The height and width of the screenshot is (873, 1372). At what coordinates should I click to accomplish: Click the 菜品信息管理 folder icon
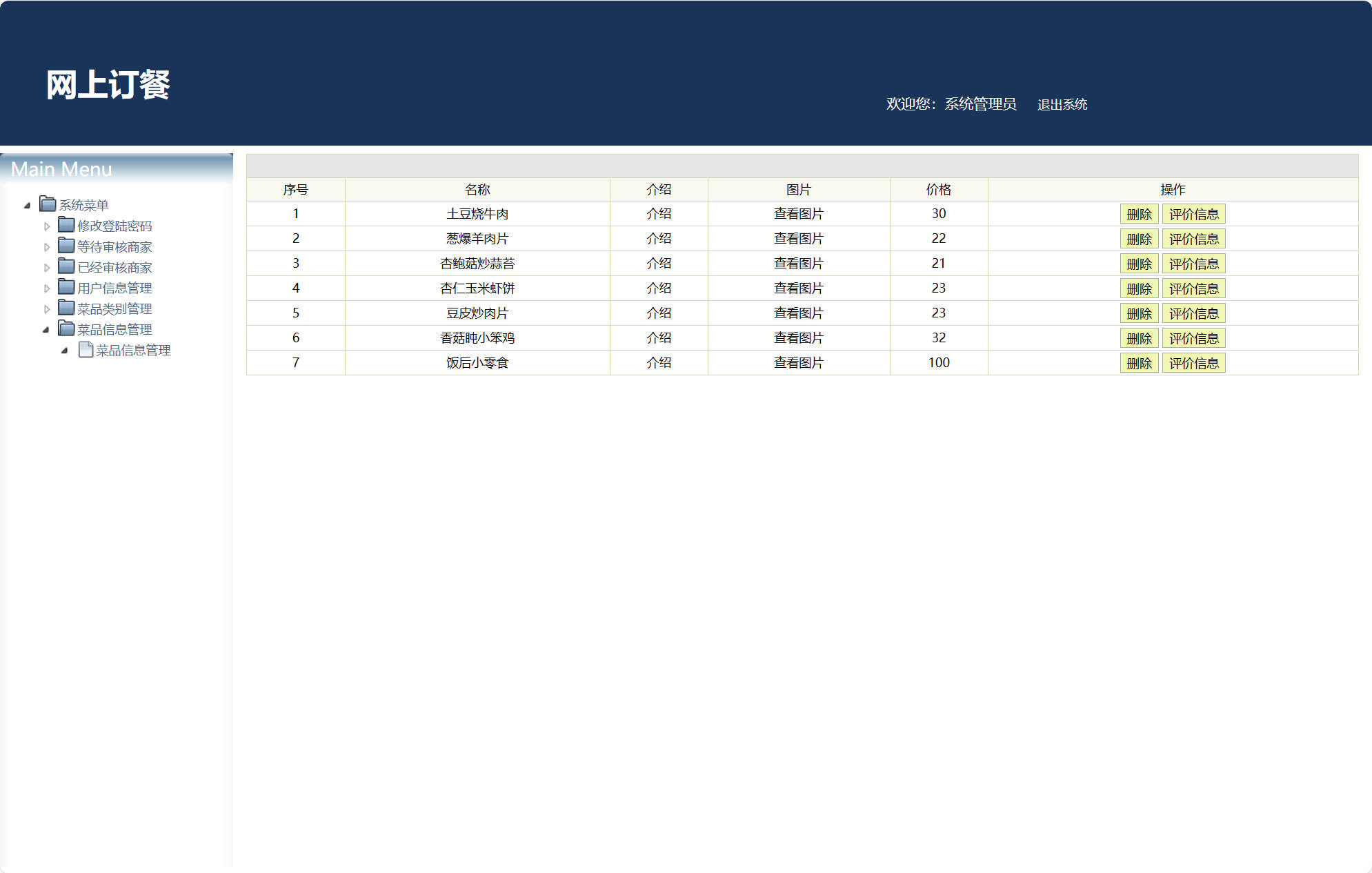coord(66,329)
